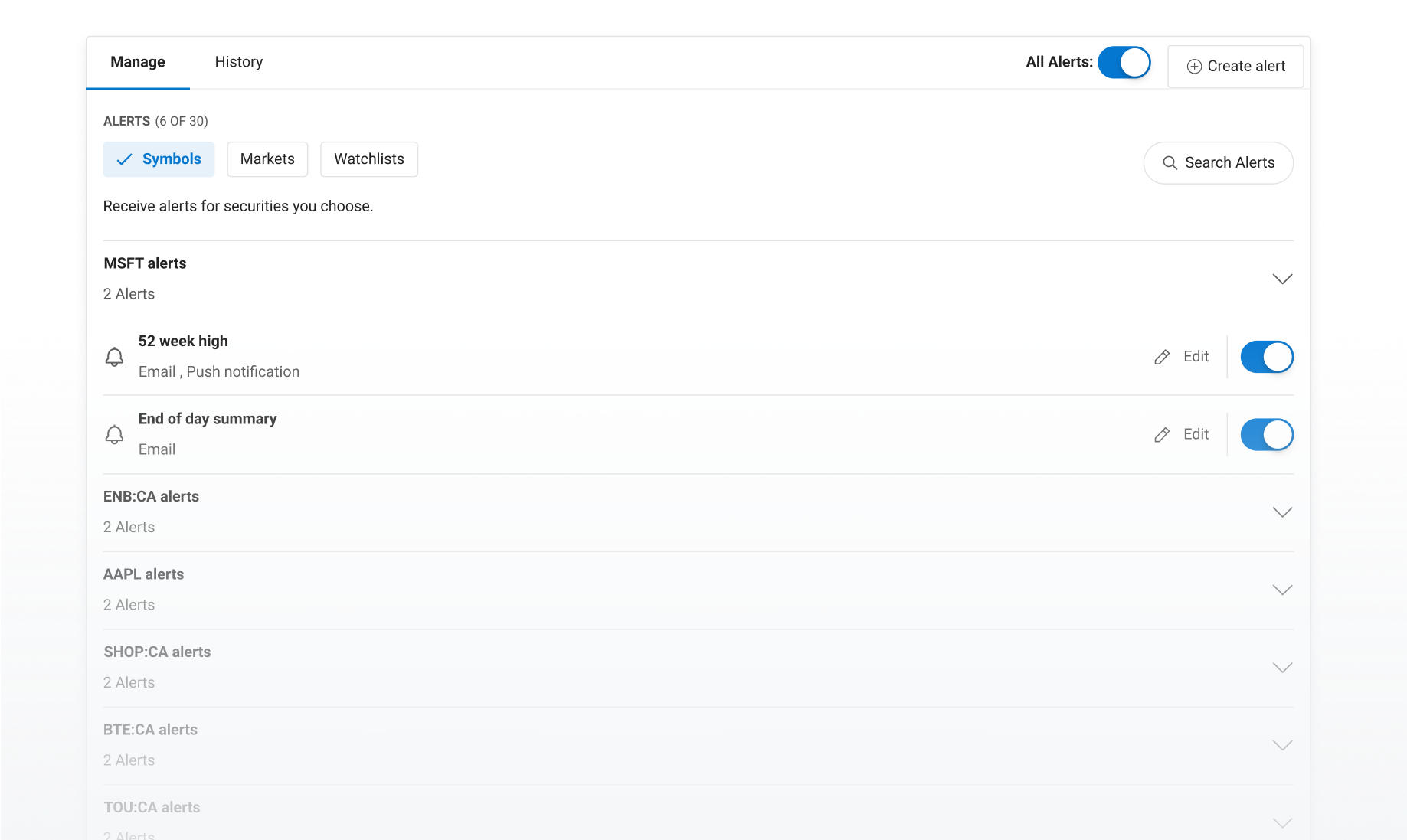Screen dimensions: 1407x840
Task: Click the bell icon for End of day summary
Action: coord(114,435)
